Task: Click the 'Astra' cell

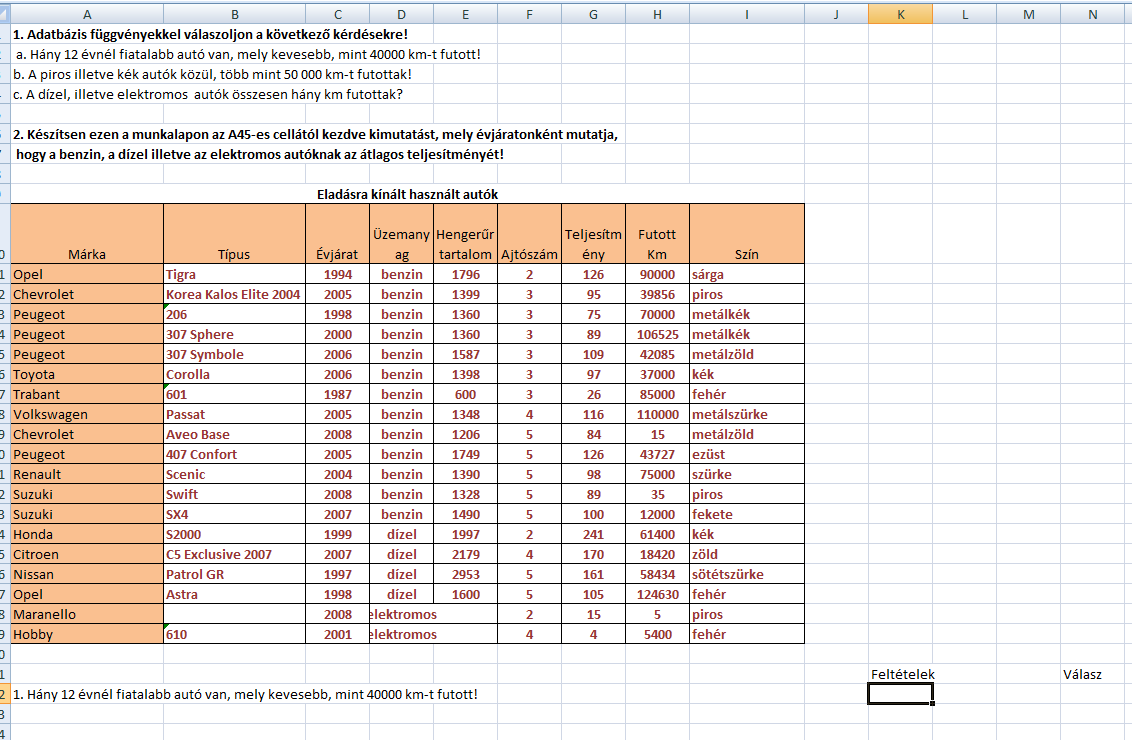Action: [235, 594]
